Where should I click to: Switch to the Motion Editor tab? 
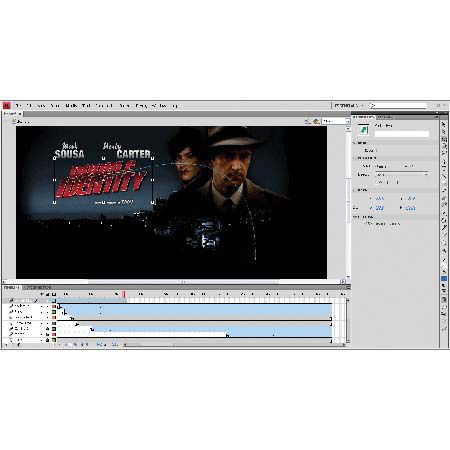37,287
